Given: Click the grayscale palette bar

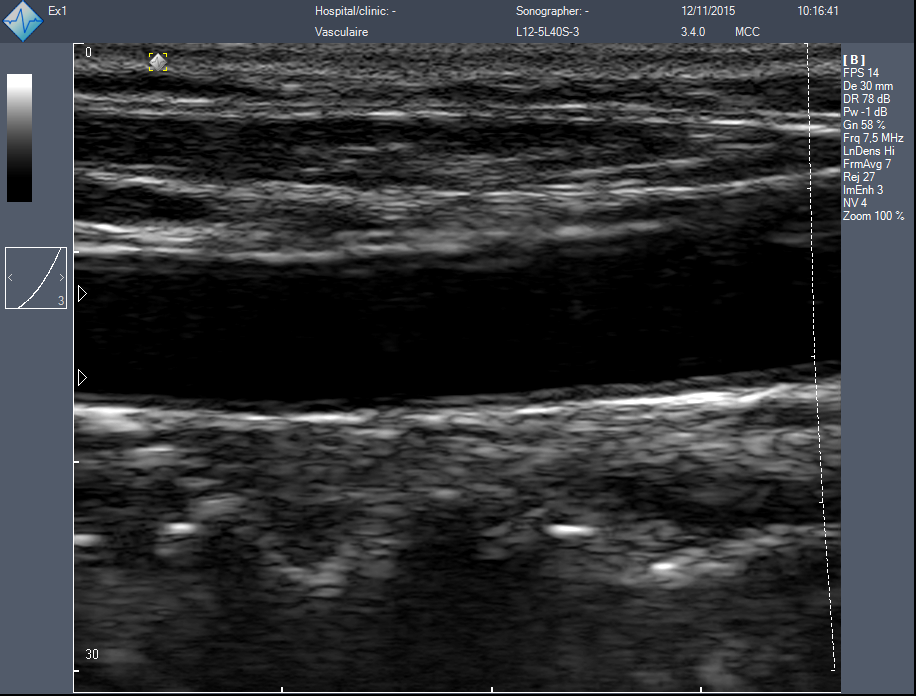Looking at the screenshot, I should point(19,138).
